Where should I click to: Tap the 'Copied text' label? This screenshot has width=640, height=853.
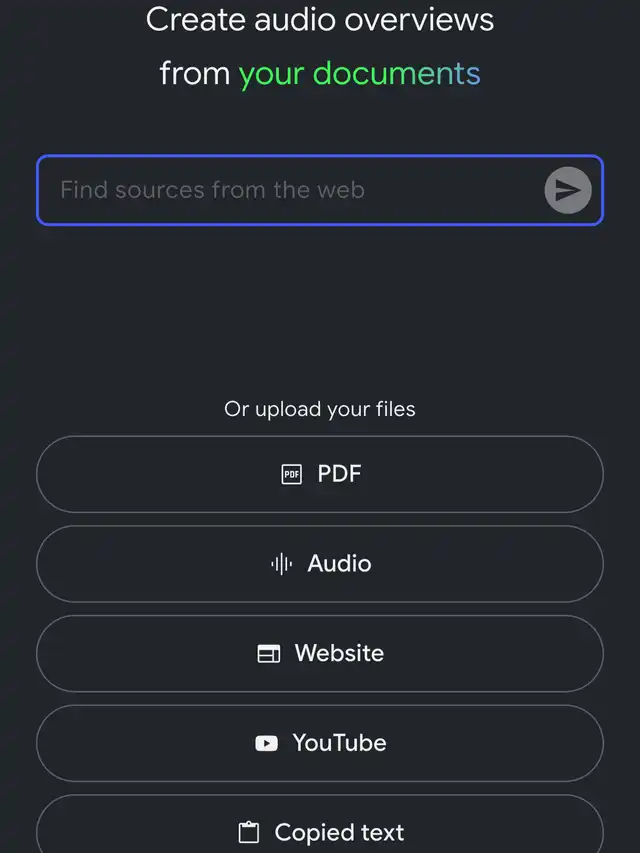coord(339,832)
